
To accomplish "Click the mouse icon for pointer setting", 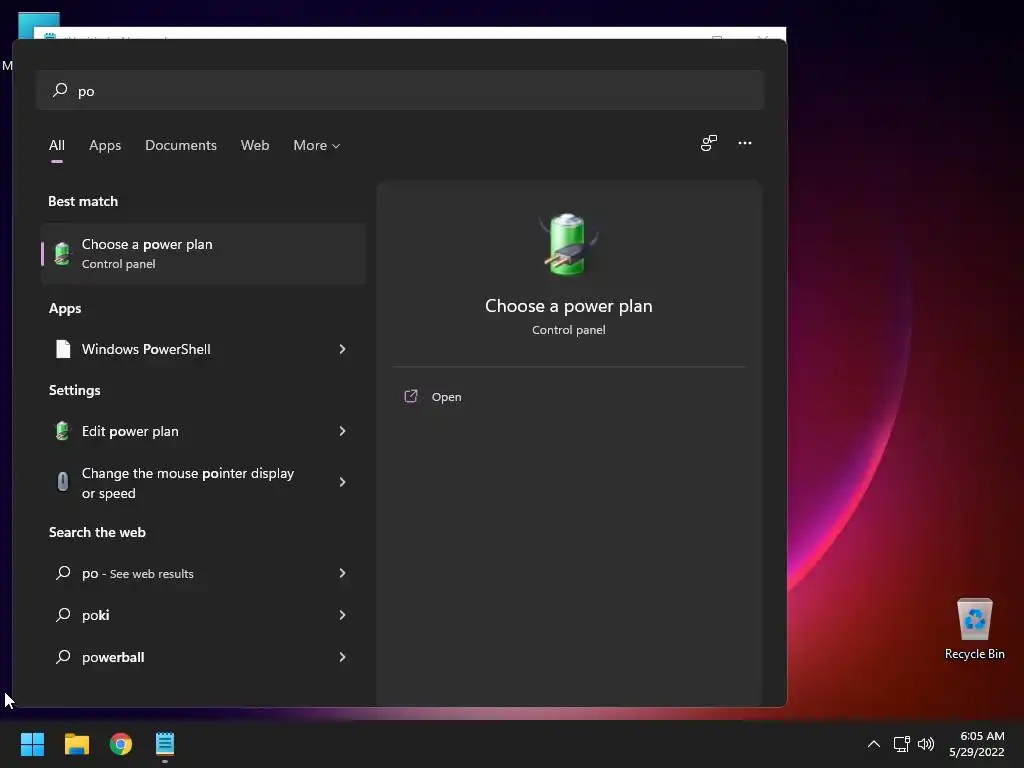I will pos(63,482).
